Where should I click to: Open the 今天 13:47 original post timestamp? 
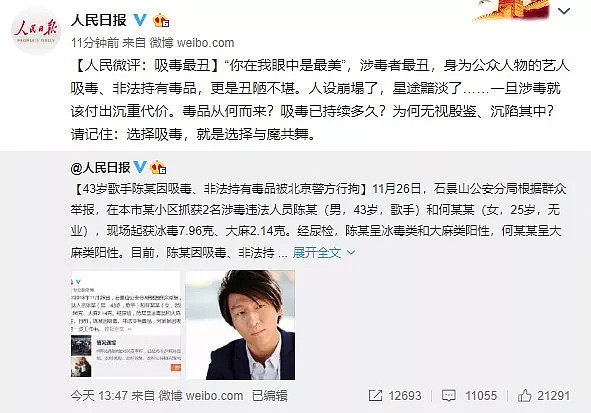[99, 396]
